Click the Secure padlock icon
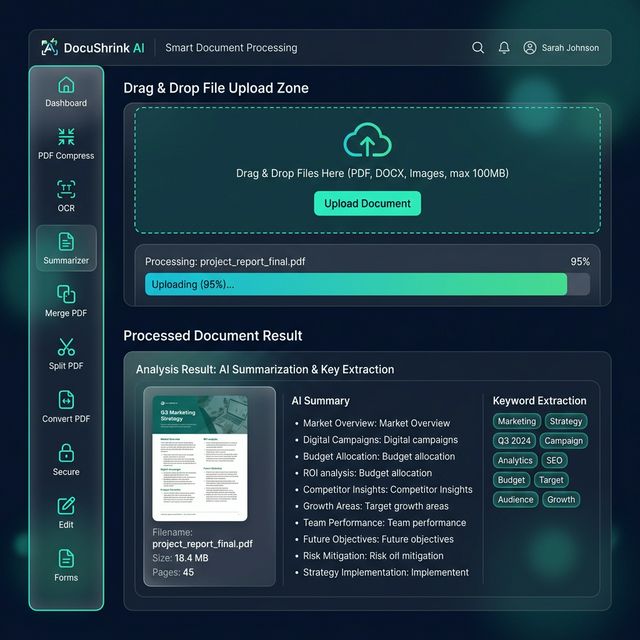The image size is (640, 640). point(66,453)
